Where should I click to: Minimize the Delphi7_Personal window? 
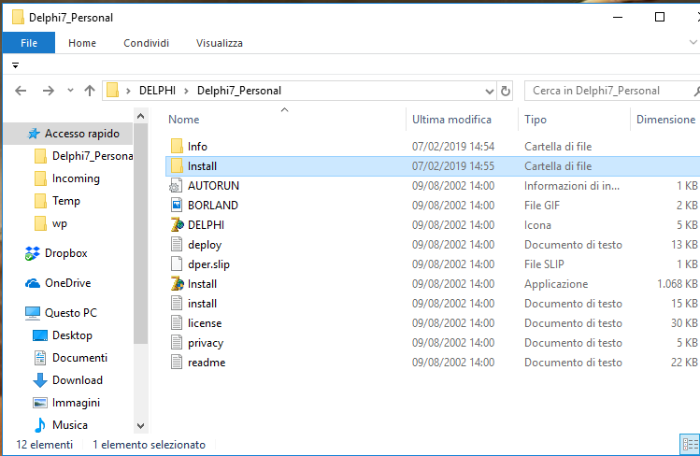[x=617, y=17]
